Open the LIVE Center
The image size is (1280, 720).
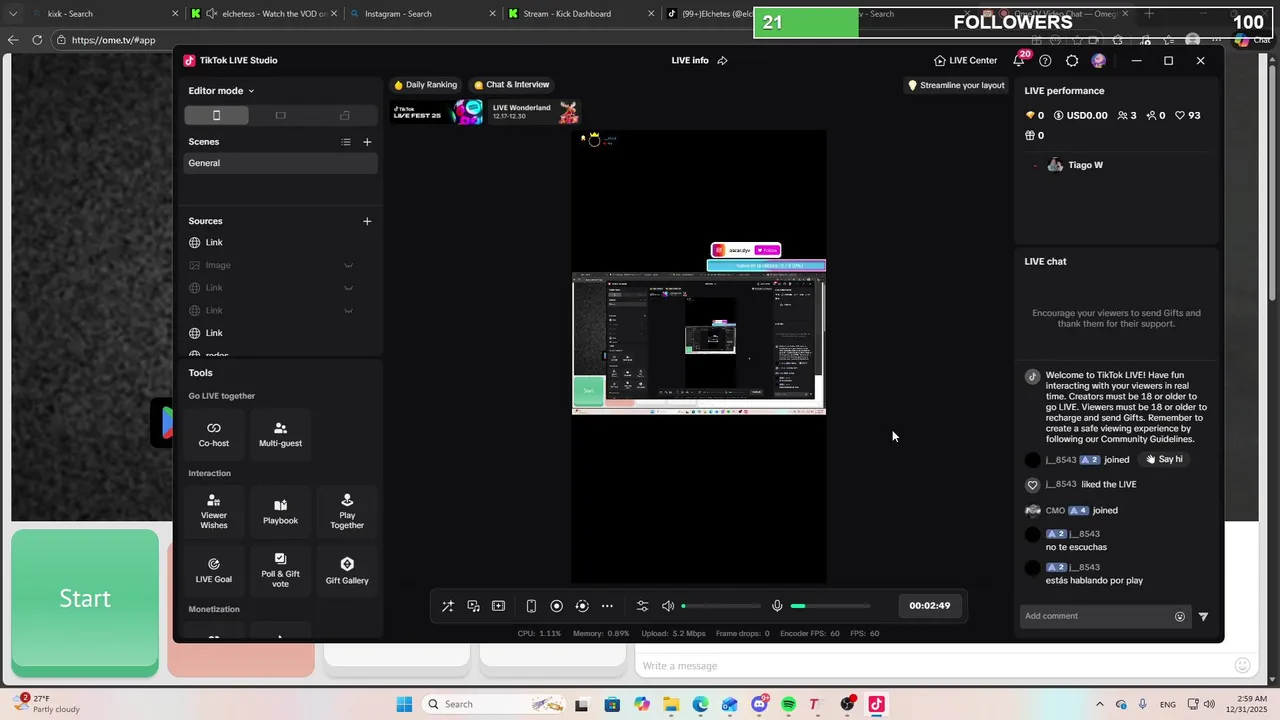966,61
